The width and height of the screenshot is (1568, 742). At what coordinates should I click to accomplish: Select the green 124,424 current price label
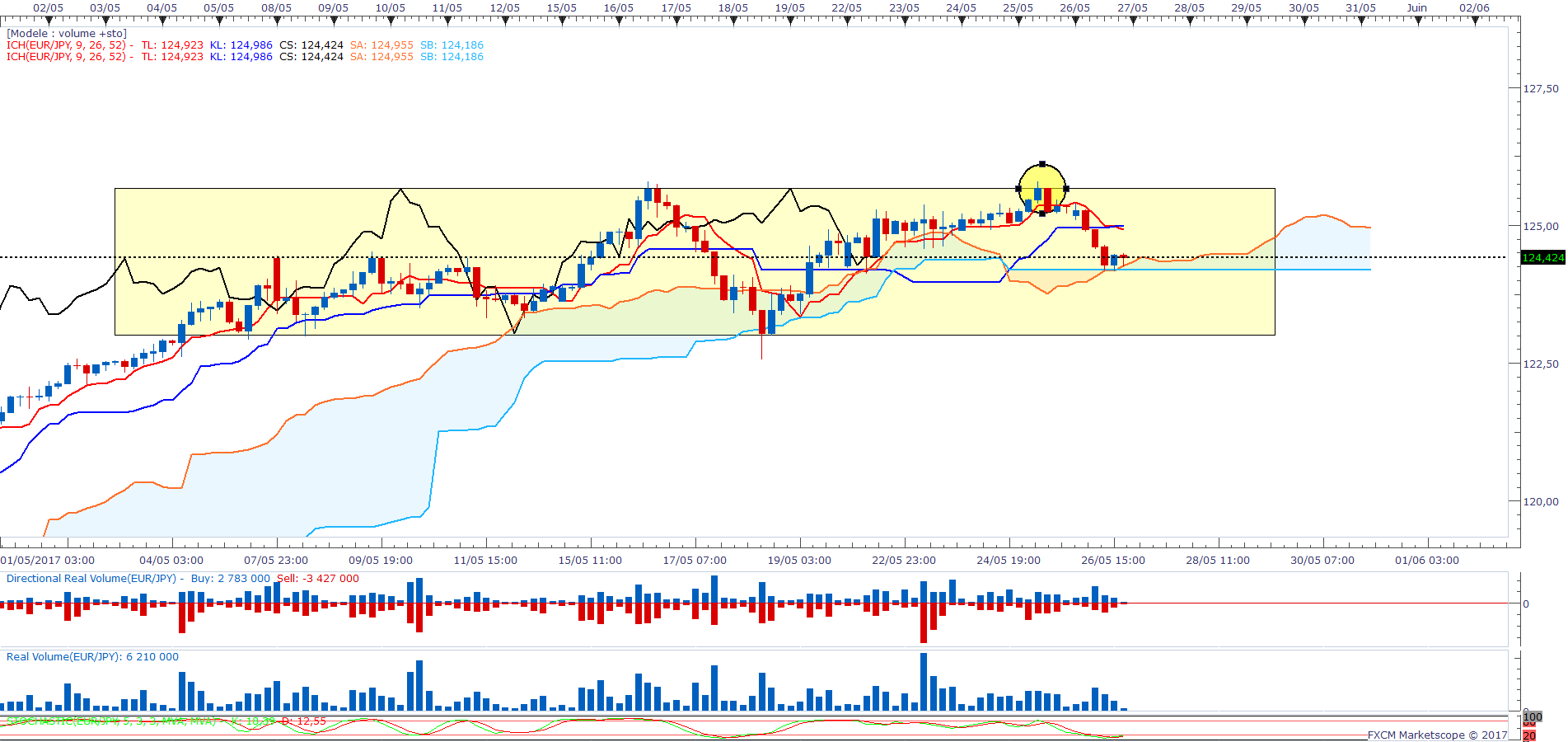(1542, 258)
